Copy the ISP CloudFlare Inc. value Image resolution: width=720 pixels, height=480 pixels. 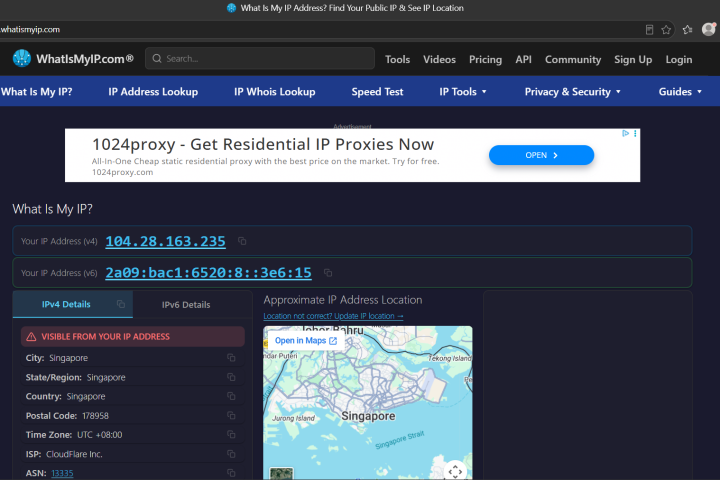click(231, 454)
